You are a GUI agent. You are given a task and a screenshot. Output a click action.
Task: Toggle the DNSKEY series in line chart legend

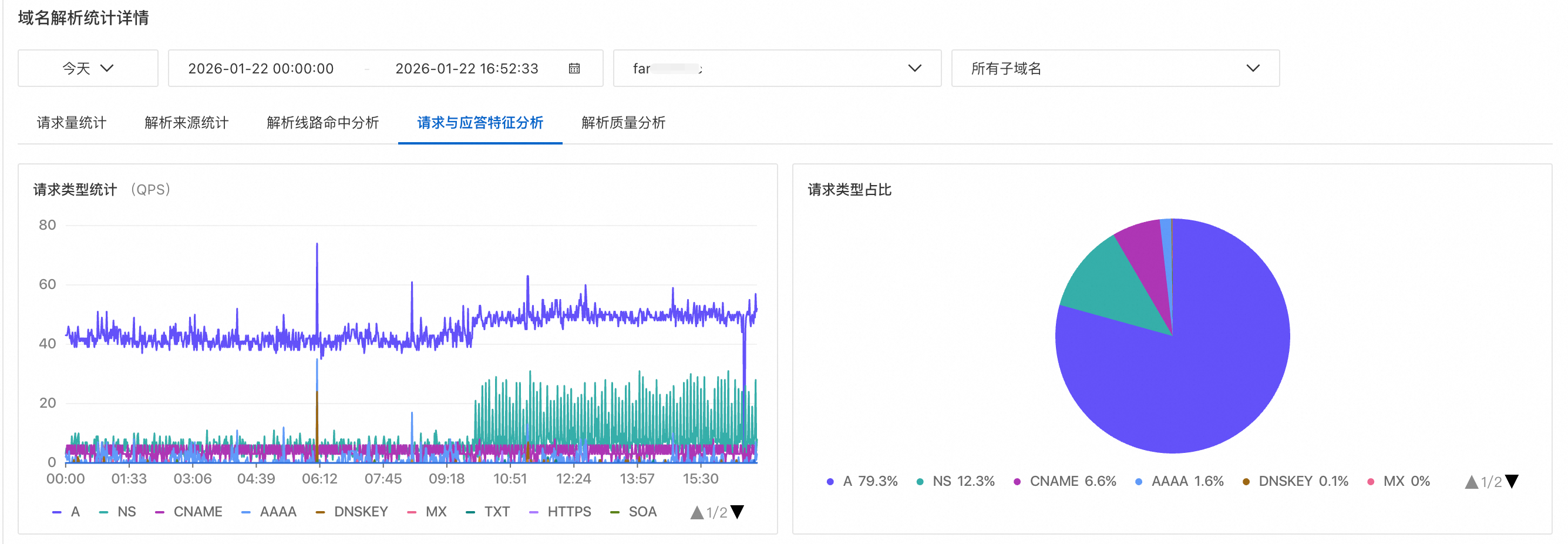click(352, 512)
